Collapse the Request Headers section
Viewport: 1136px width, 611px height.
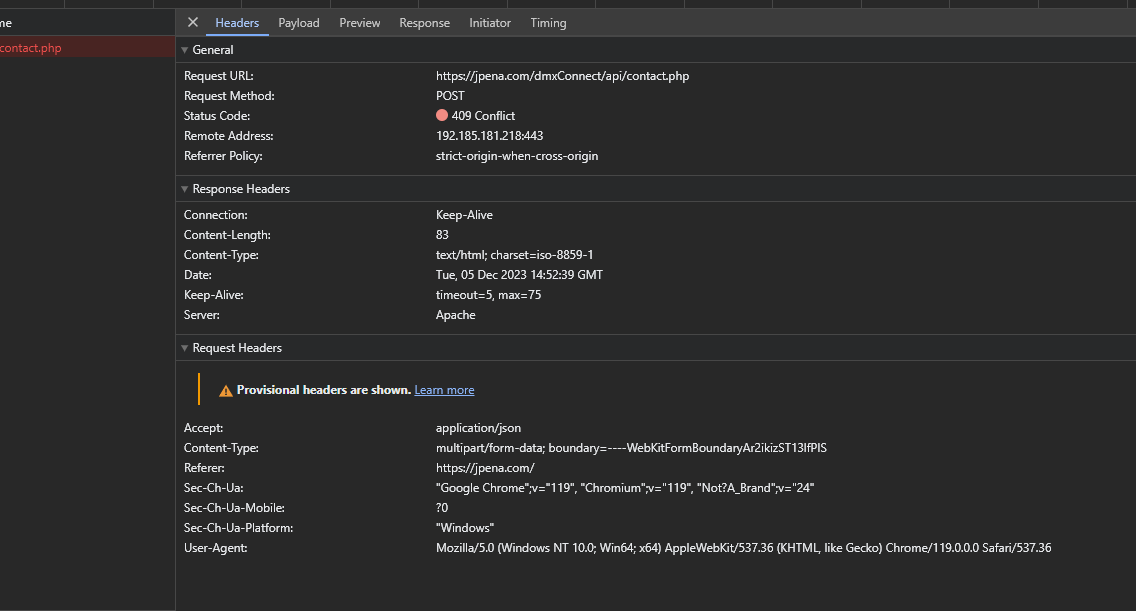coord(185,349)
